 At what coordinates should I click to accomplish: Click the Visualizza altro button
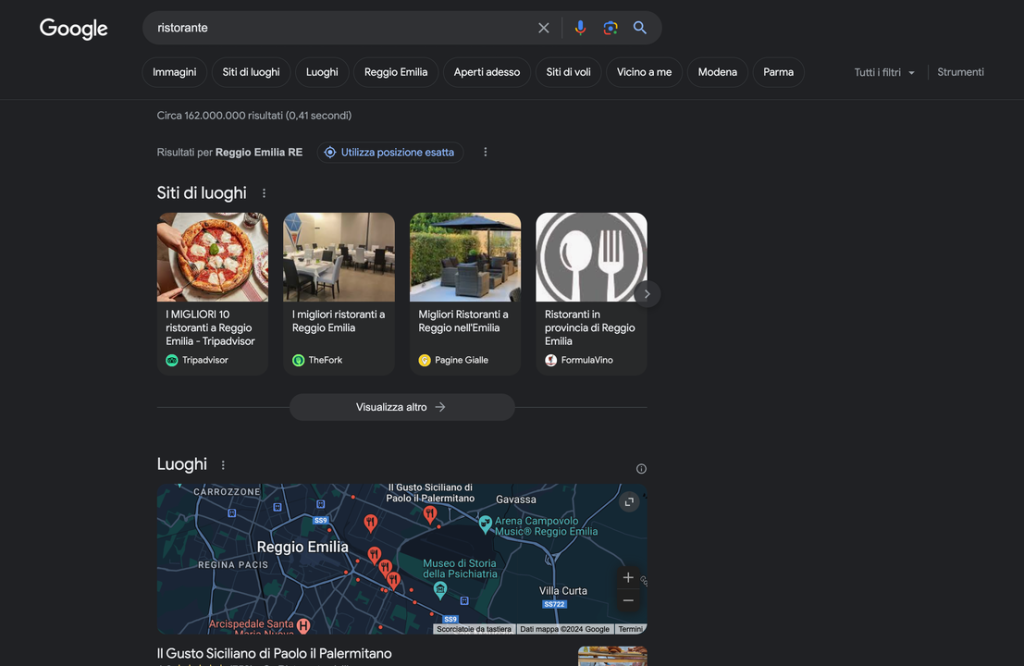402,407
